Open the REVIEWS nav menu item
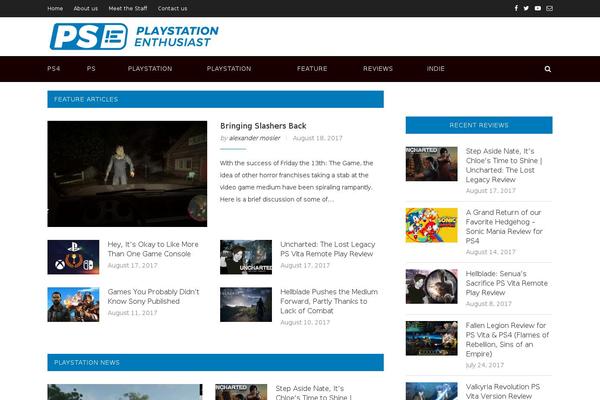The image size is (600, 400). coord(378,69)
